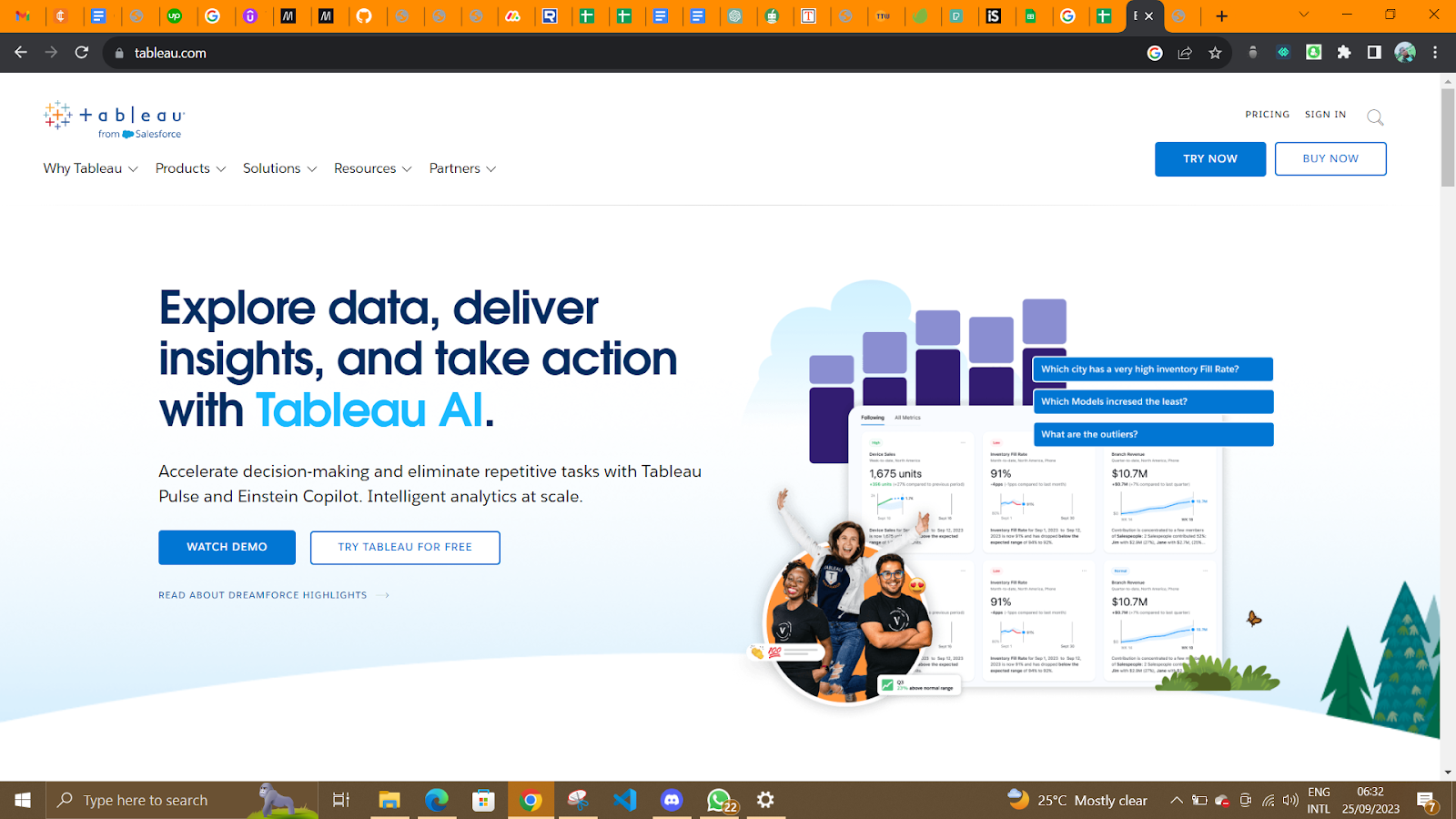Screen dimensions: 1456x819
Task: Select 'Which city has a very high inventory Fill Rate?'
Action: (x=1152, y=369)
